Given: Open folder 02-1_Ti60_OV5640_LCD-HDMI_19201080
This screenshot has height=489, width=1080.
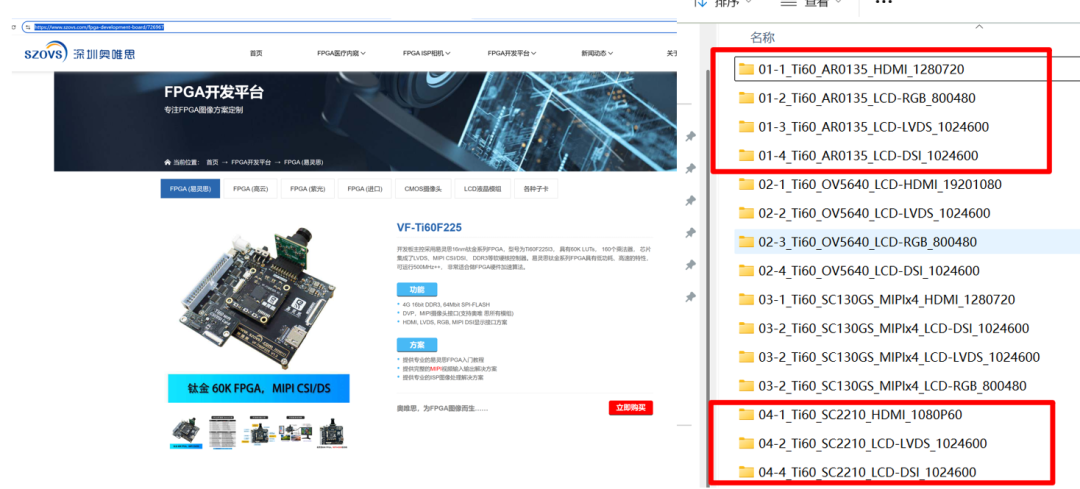Looking at the screenshot, I should pyautogui.click(x=869, y=185).
